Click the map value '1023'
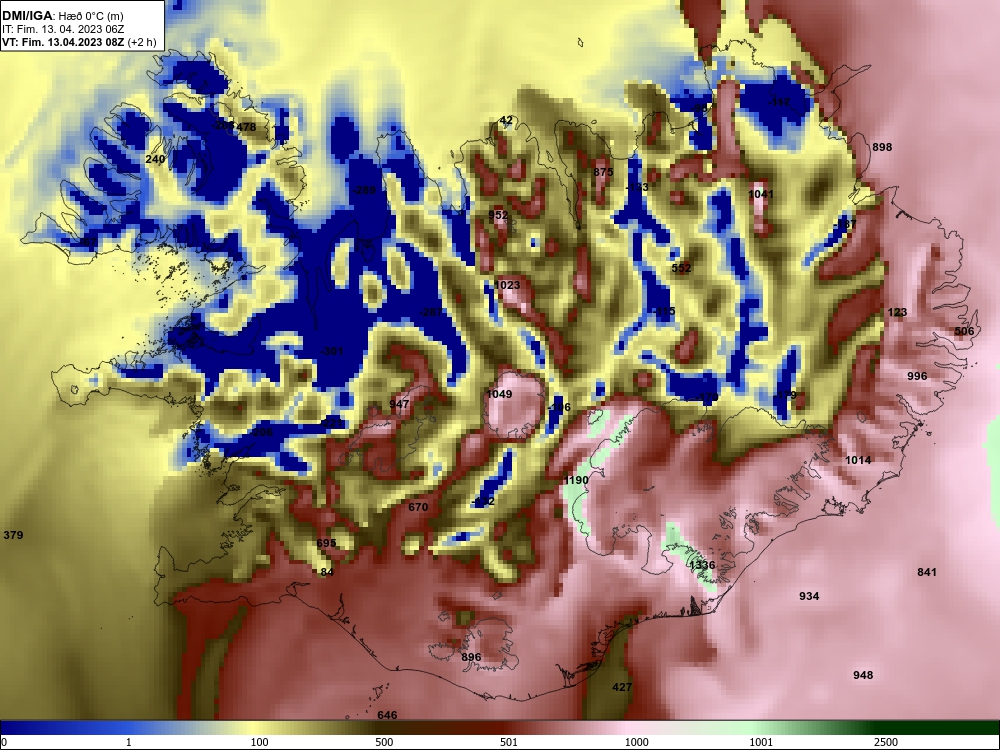Screen dimensions: 1000x750 (x=507, y=285)
